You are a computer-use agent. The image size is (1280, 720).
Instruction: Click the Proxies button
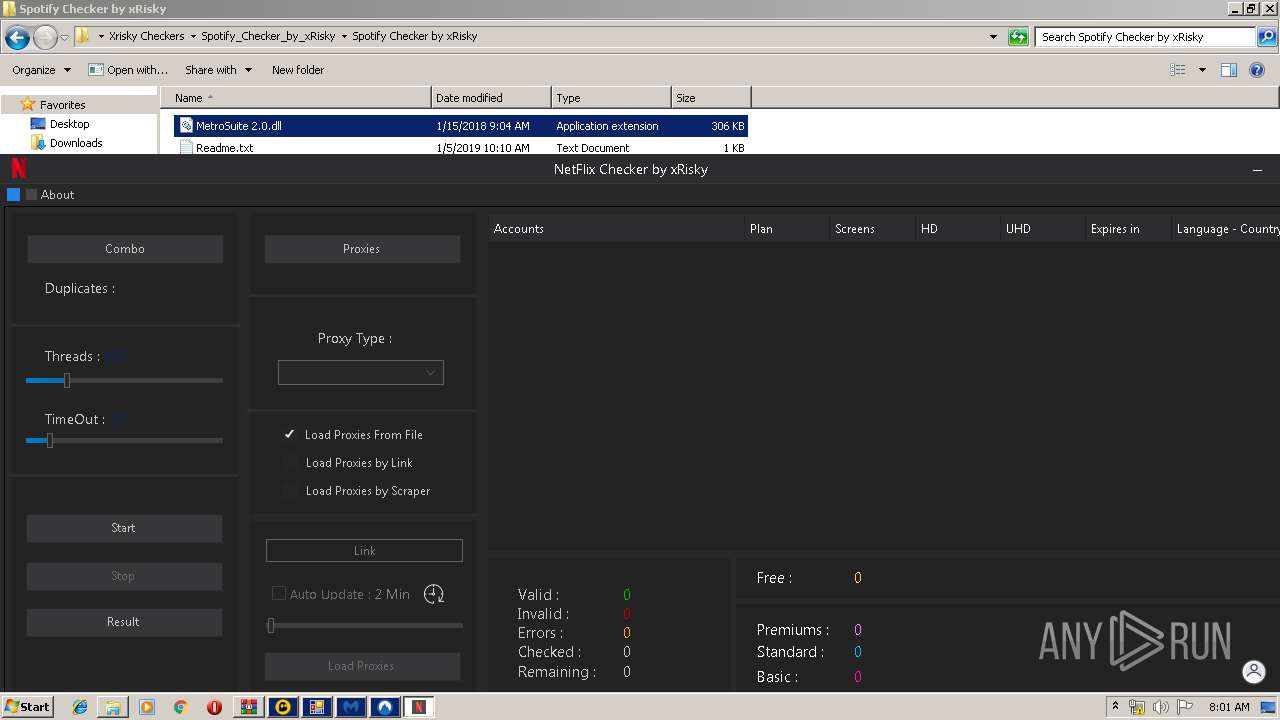click(362, 249)
